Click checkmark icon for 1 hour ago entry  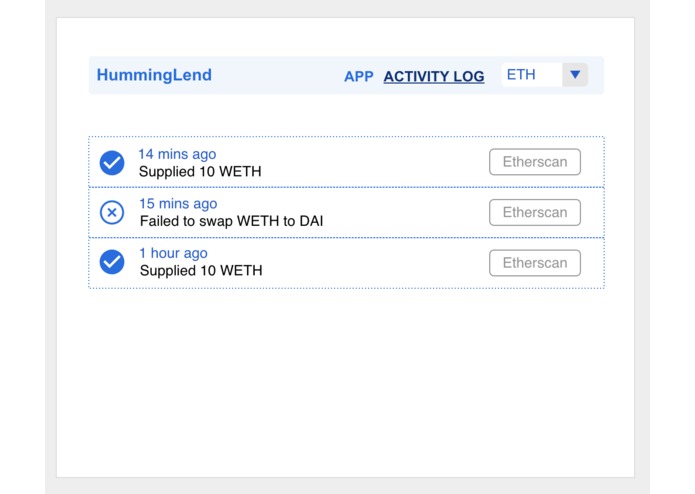tap(112, 262)
